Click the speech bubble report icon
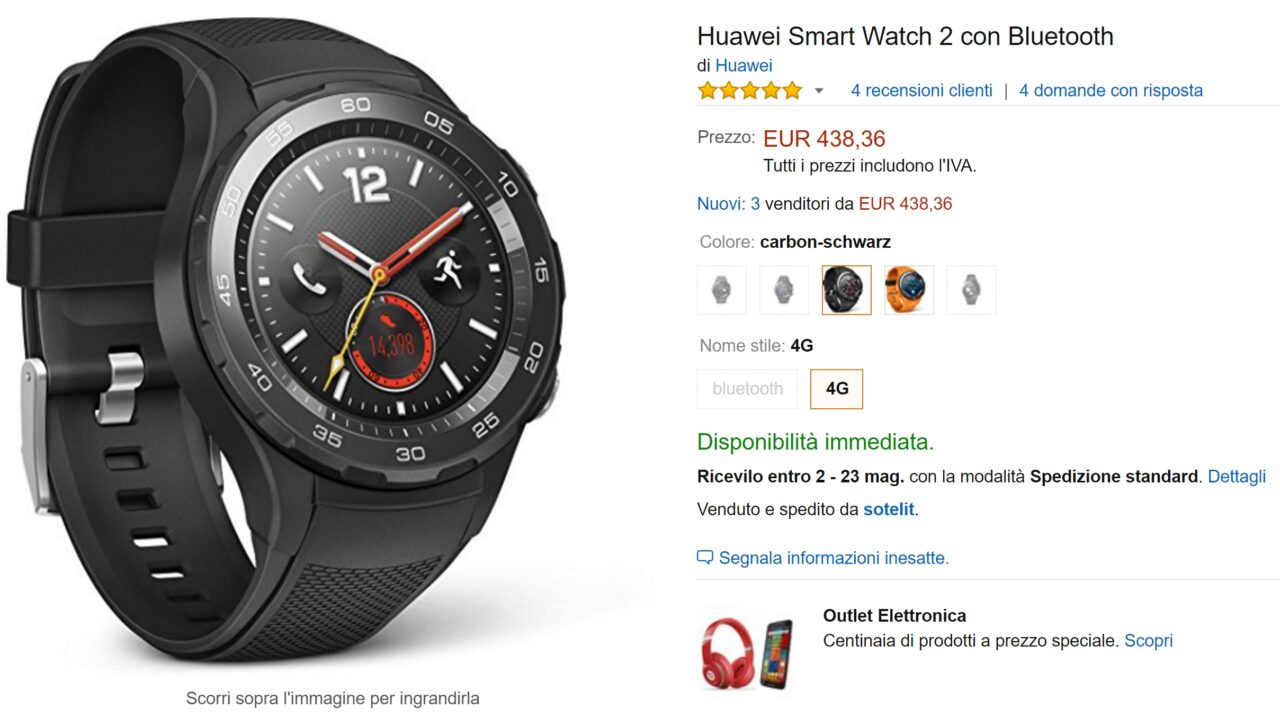The image size is (1280, 717). tap(705, 558)
